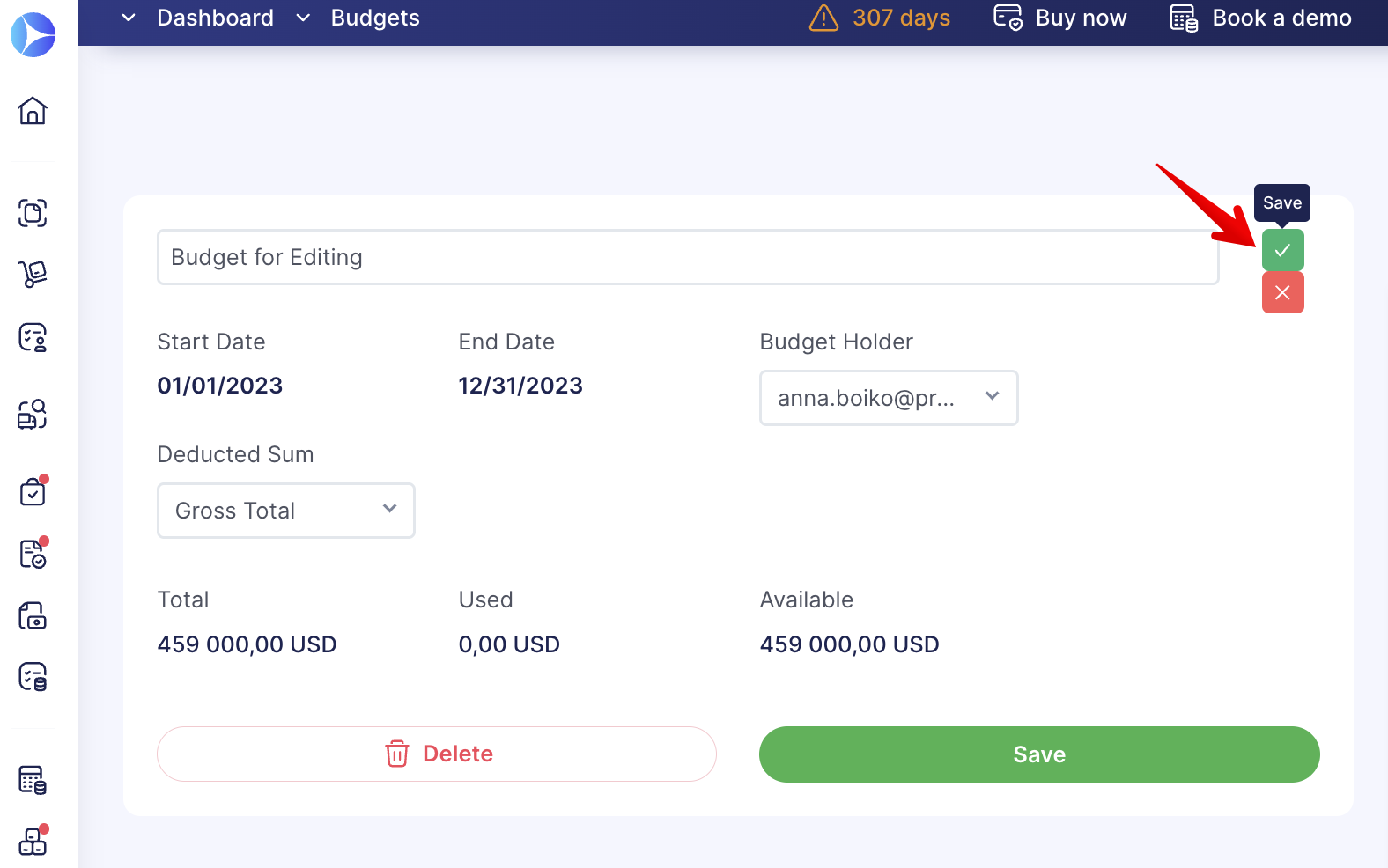
Task: Open the document with check badge sidebar icon
Action: coord(33,553)
